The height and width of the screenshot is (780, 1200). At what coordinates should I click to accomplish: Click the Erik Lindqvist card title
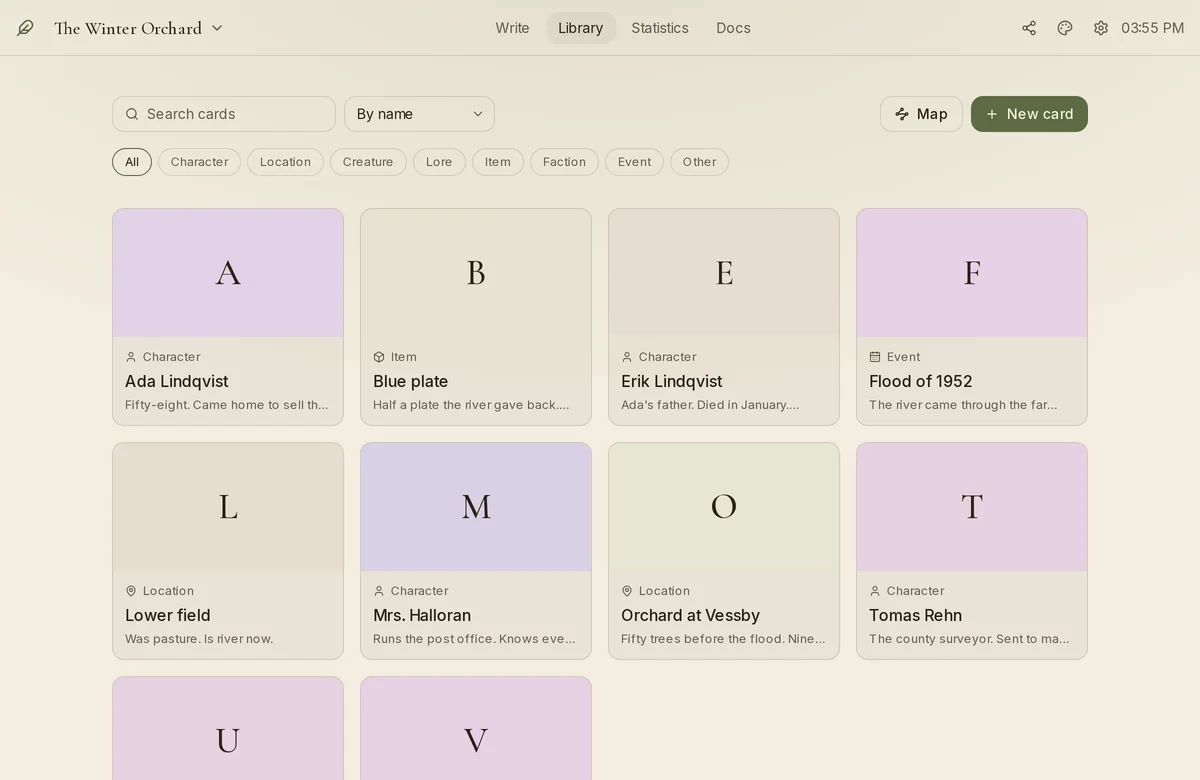point(672,381)
